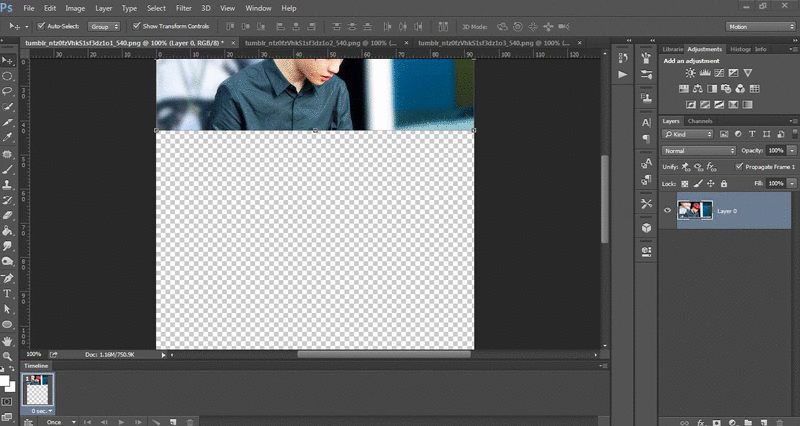Open the Character panel icon

pos(646,122)
